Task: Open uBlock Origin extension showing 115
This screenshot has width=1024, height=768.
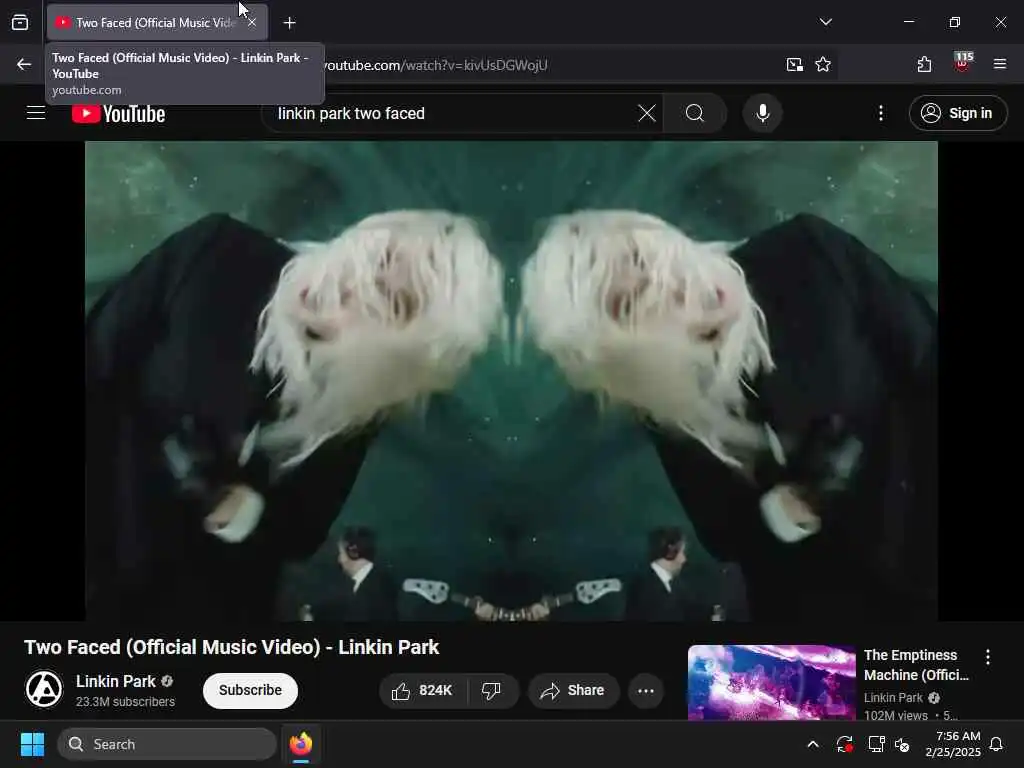Action: [963, 62]
